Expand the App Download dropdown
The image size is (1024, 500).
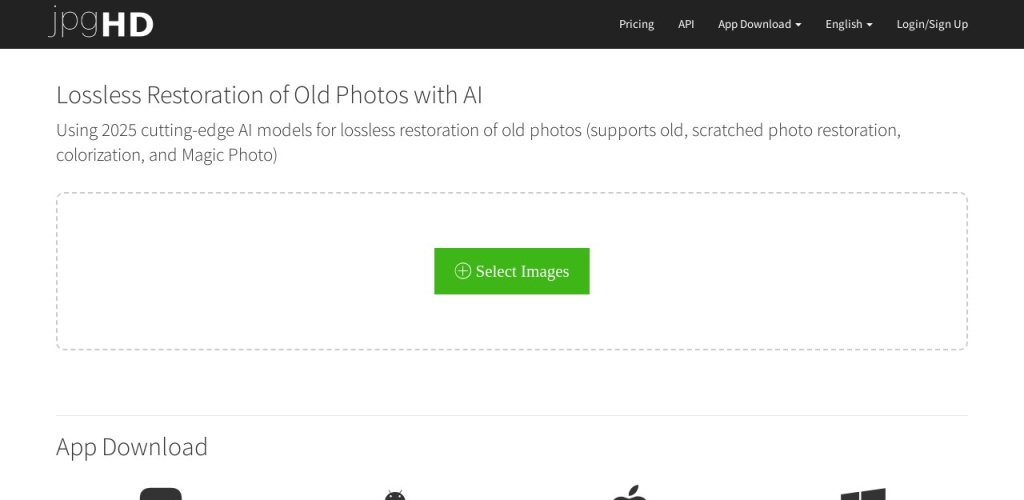(758, 24)
